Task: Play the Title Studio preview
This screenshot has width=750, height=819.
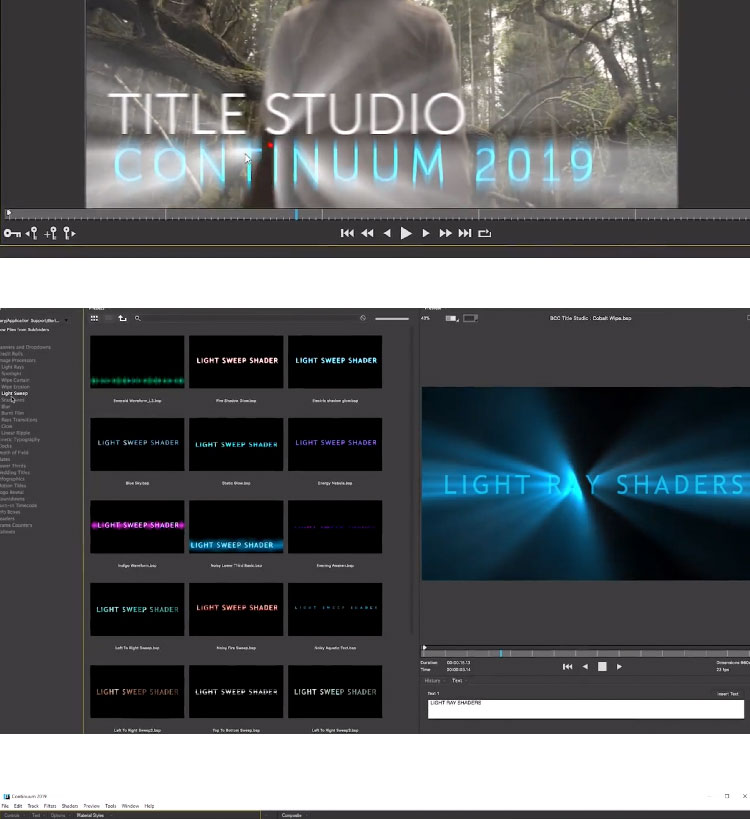Action: pos(406,233)
